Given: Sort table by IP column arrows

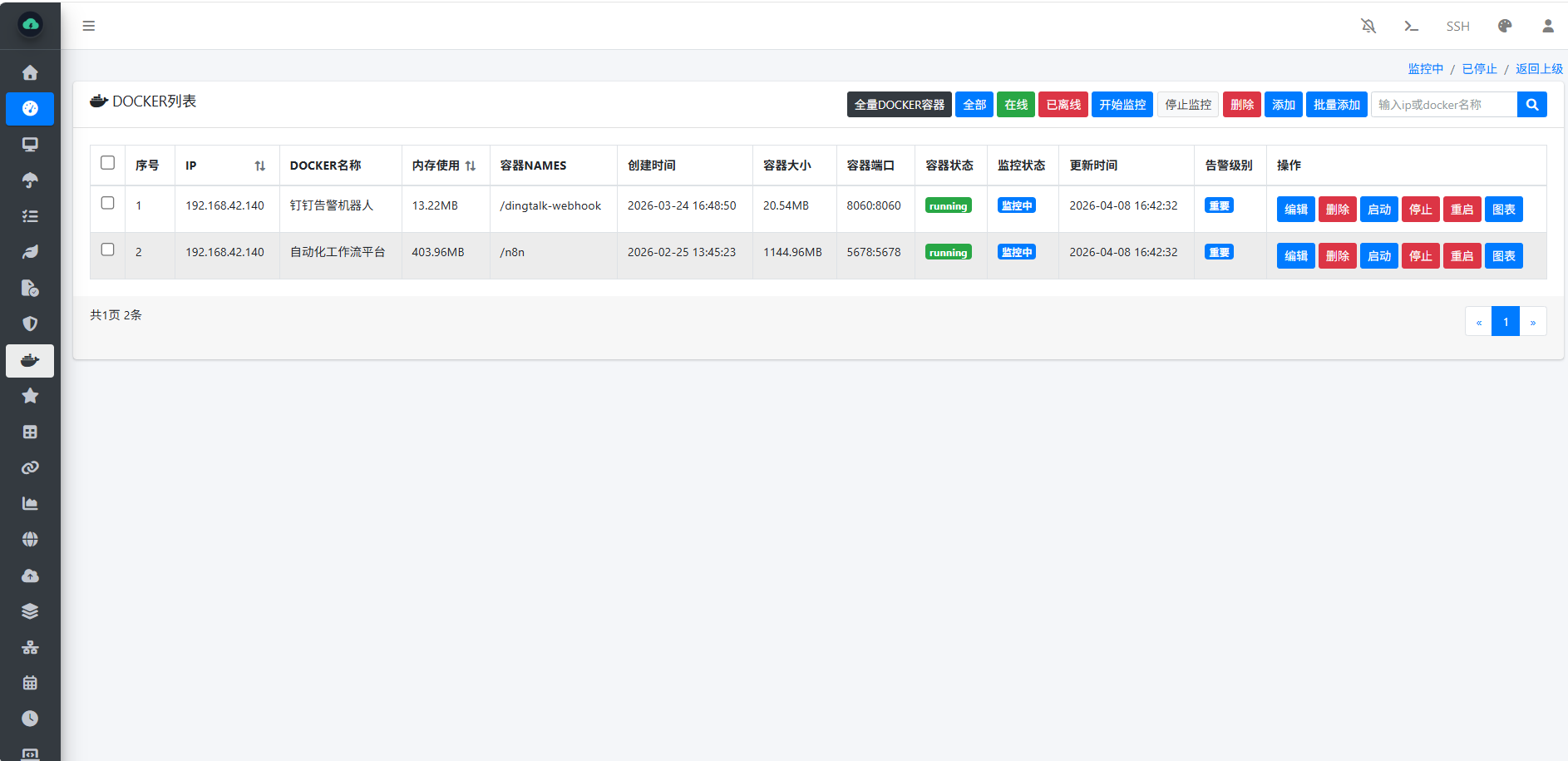Looking at the screenshot, I should [x=259, y=166].
